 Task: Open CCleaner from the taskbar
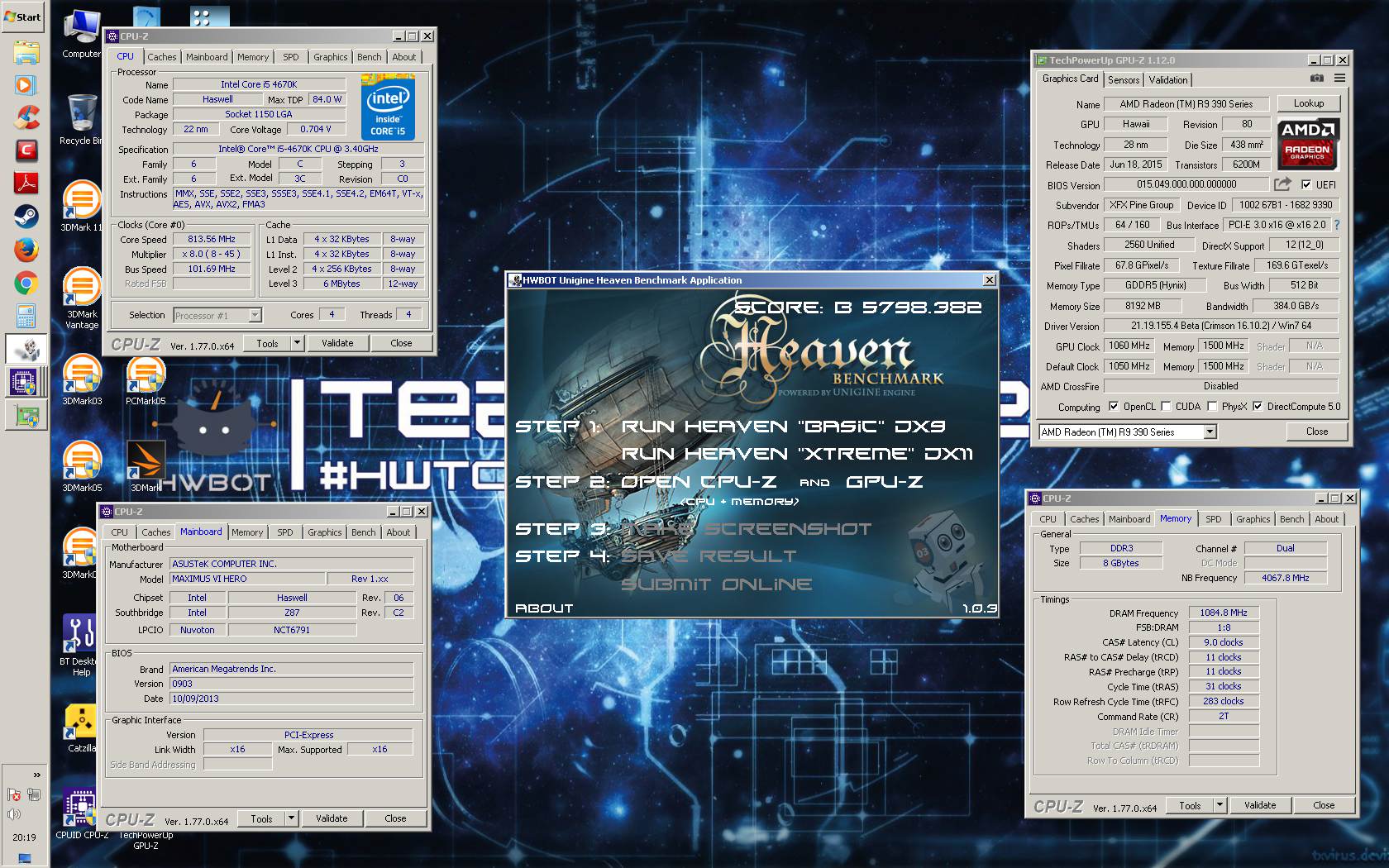(26, 117)
